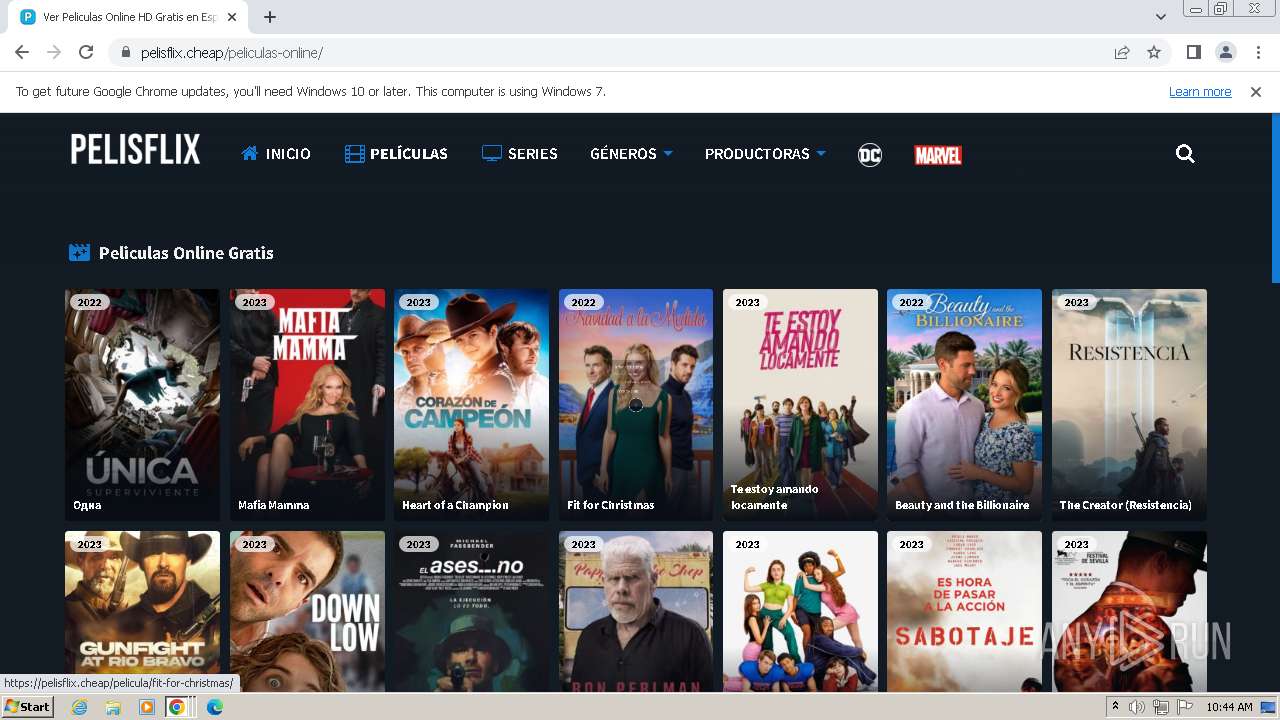
Task: View site information lock icon
Action: tap(126, 52)
